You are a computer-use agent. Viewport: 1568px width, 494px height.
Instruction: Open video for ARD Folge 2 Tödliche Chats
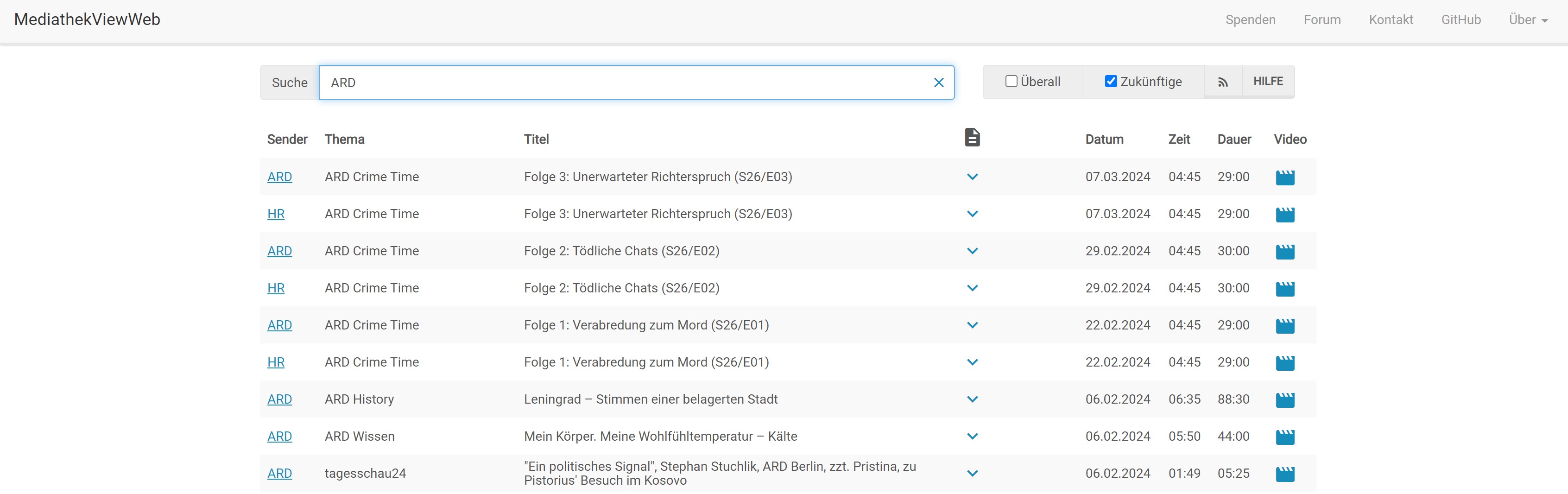(x=1285, y=252)
